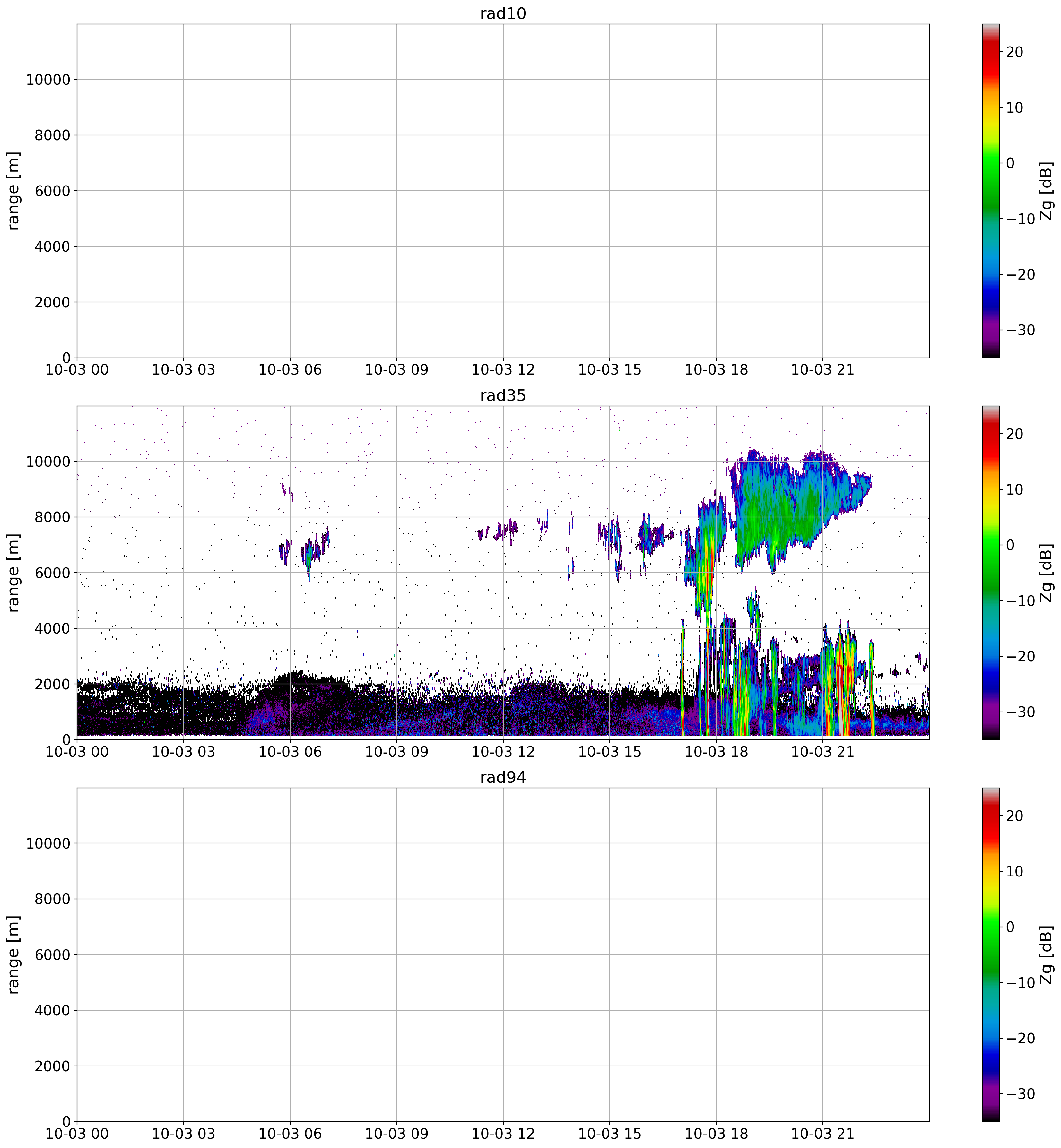
Task: Click the −30 label on the rad94 colorbar
Action: coord(1020,1094)
